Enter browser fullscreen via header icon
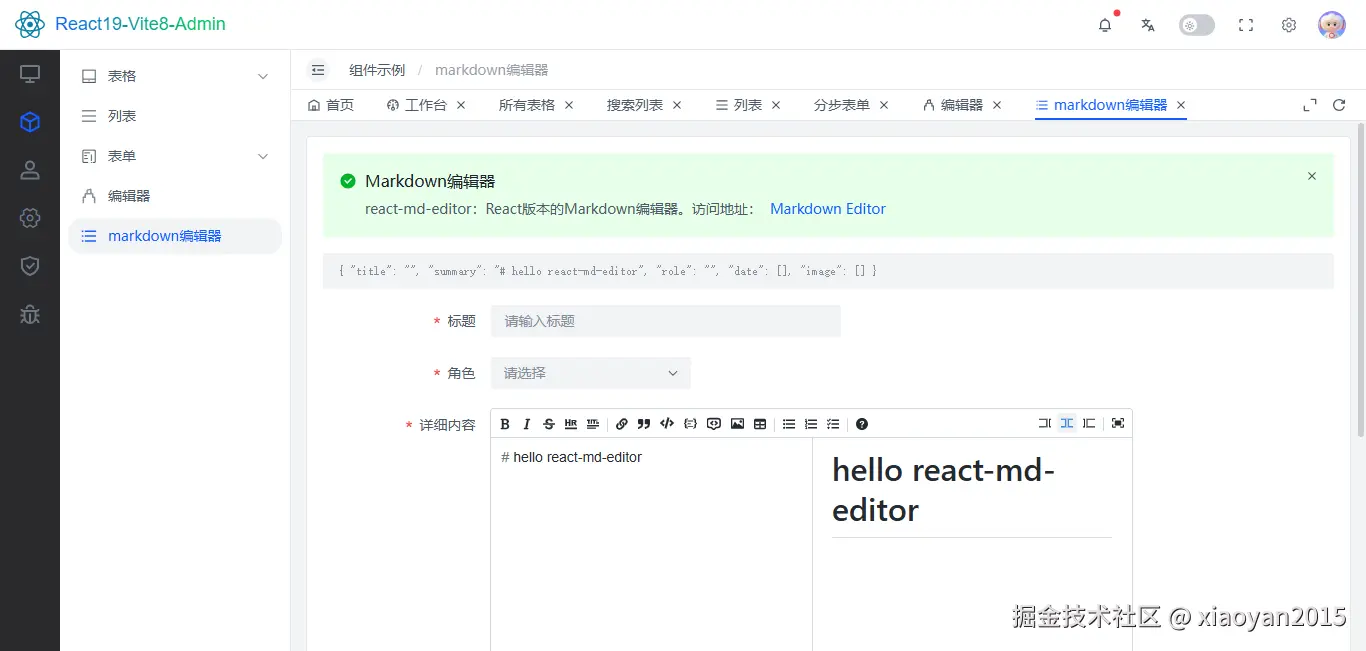 point(1246,25)
